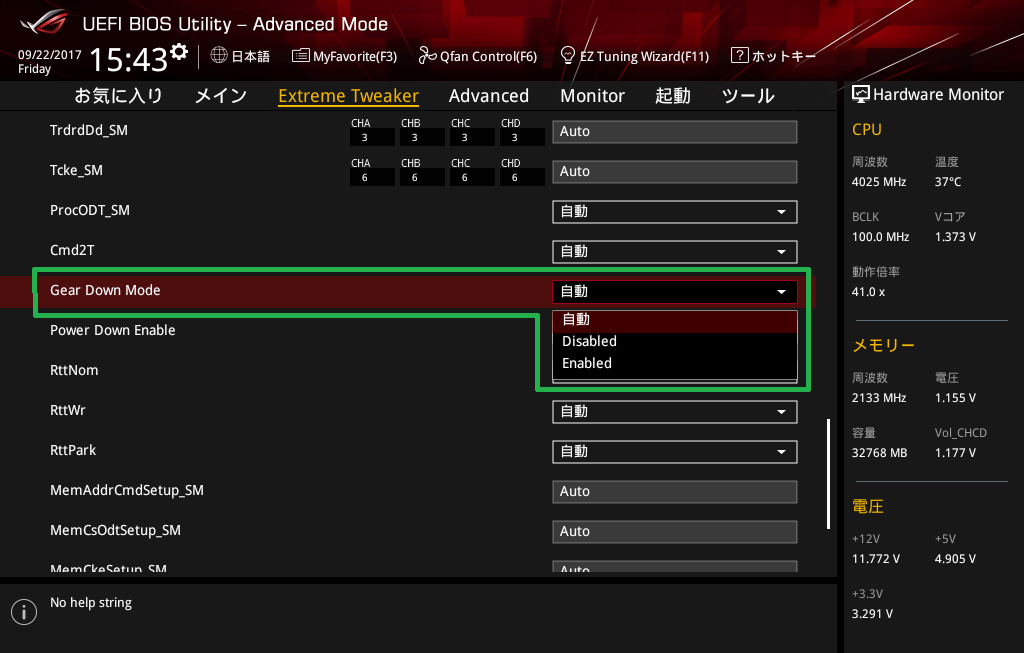Screen dimensions: 1024x653
Task: Switch to 起動 tab
Action: point(673,96)
